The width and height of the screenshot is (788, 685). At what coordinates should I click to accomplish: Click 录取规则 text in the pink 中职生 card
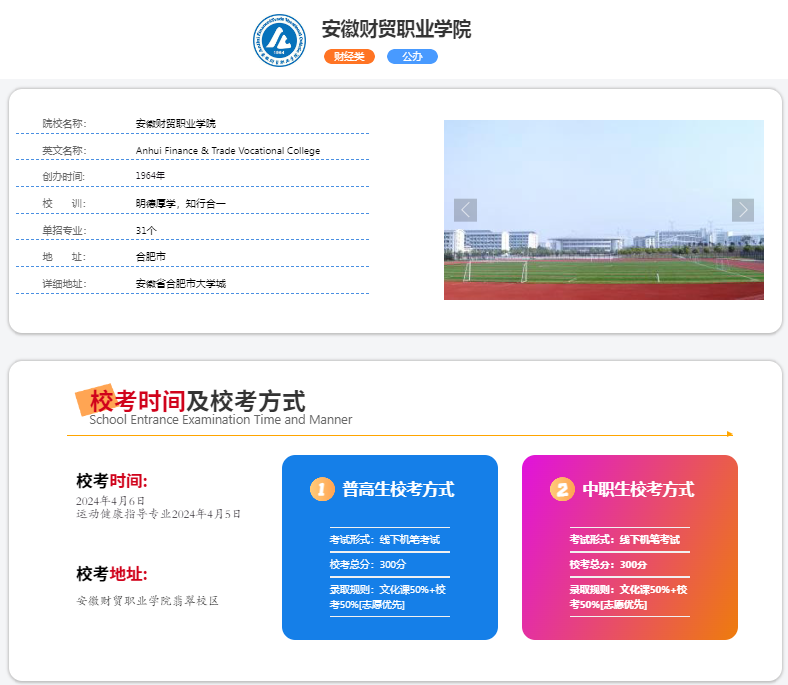pyautogui.click(x=628, y=597)
